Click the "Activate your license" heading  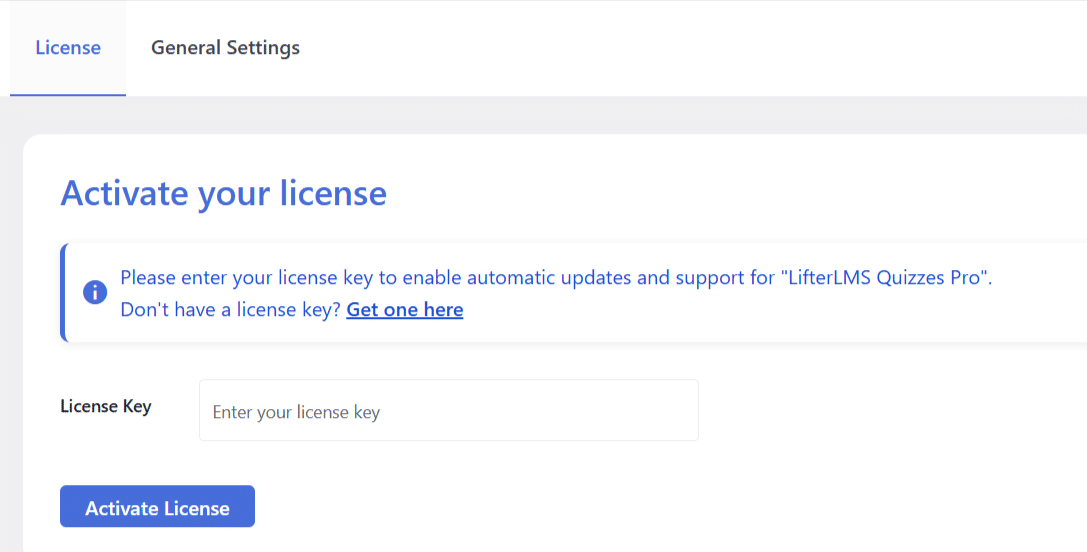tap(223, 193)
